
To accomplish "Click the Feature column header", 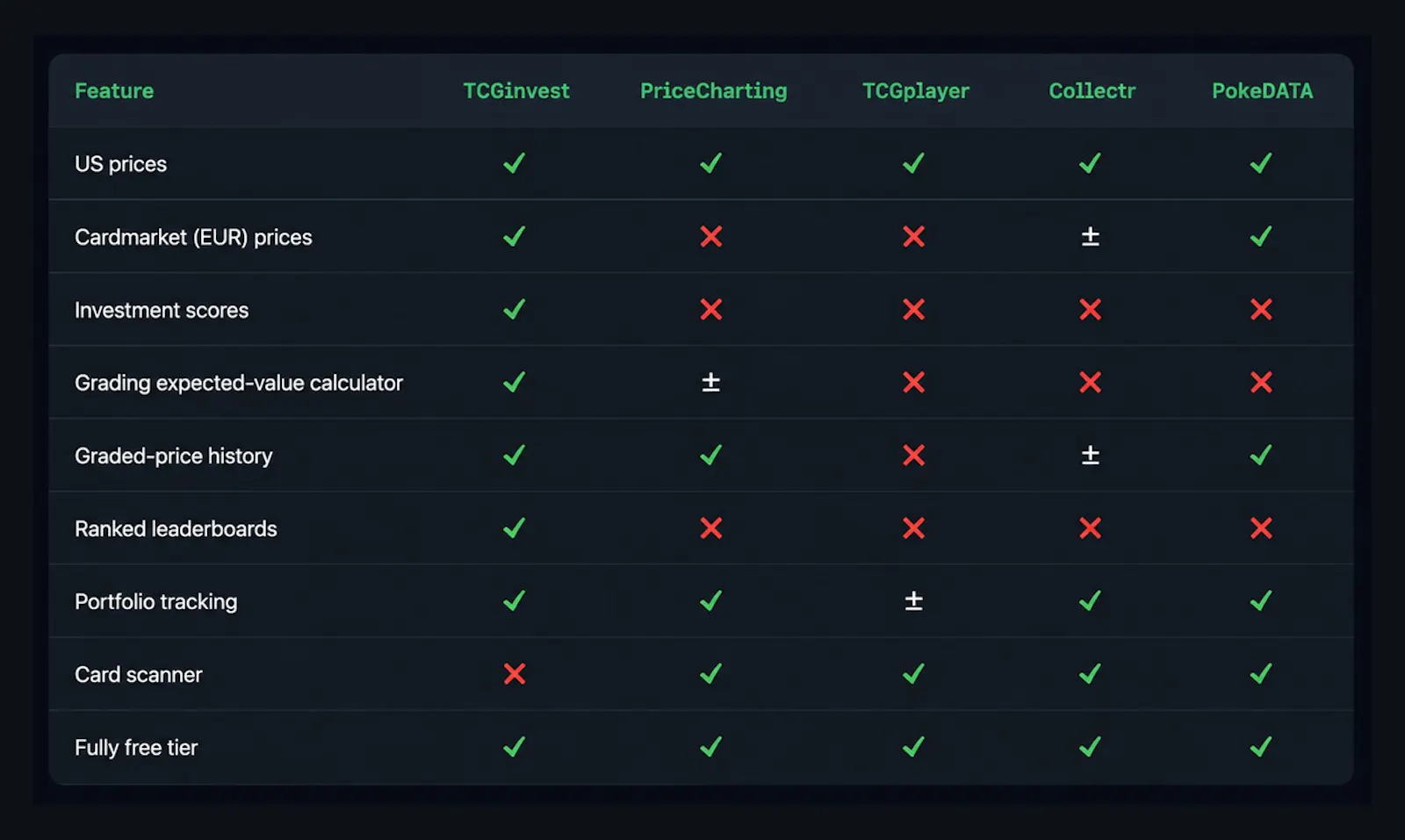I will (x=114, y=91).
